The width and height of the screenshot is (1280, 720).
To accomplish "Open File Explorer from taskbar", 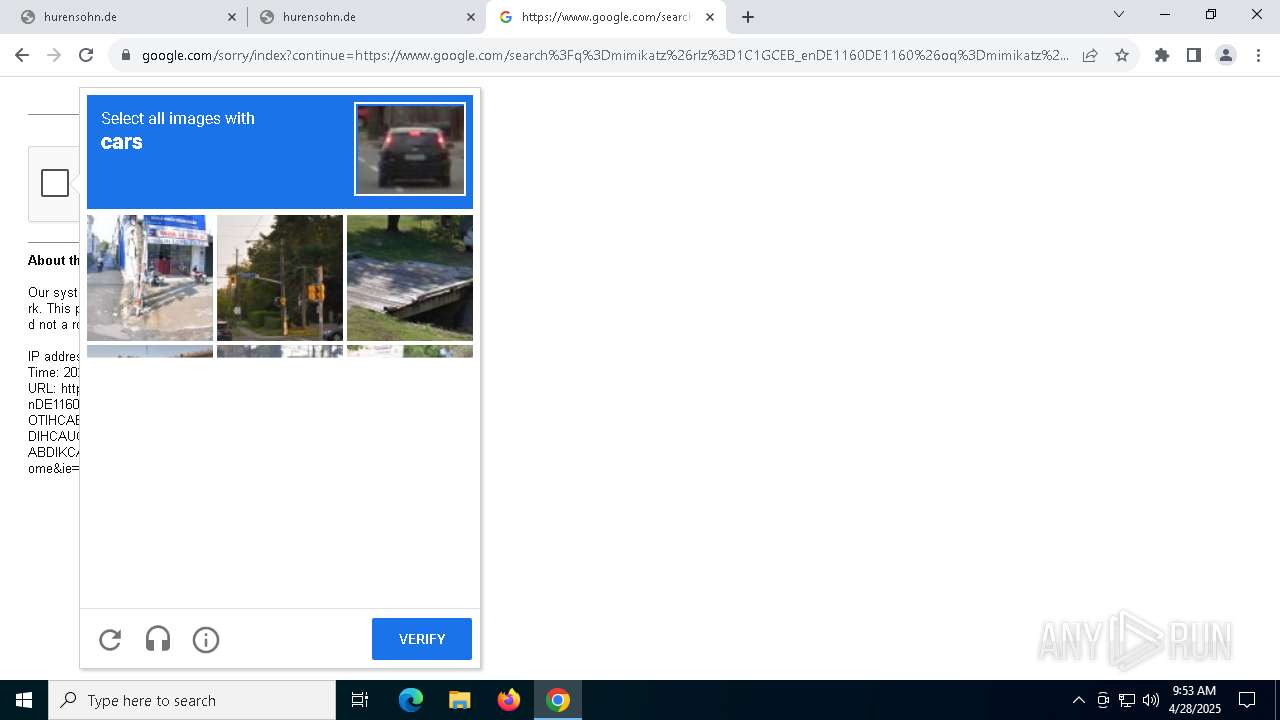I will pyautogui.click(x=460, y=700).
